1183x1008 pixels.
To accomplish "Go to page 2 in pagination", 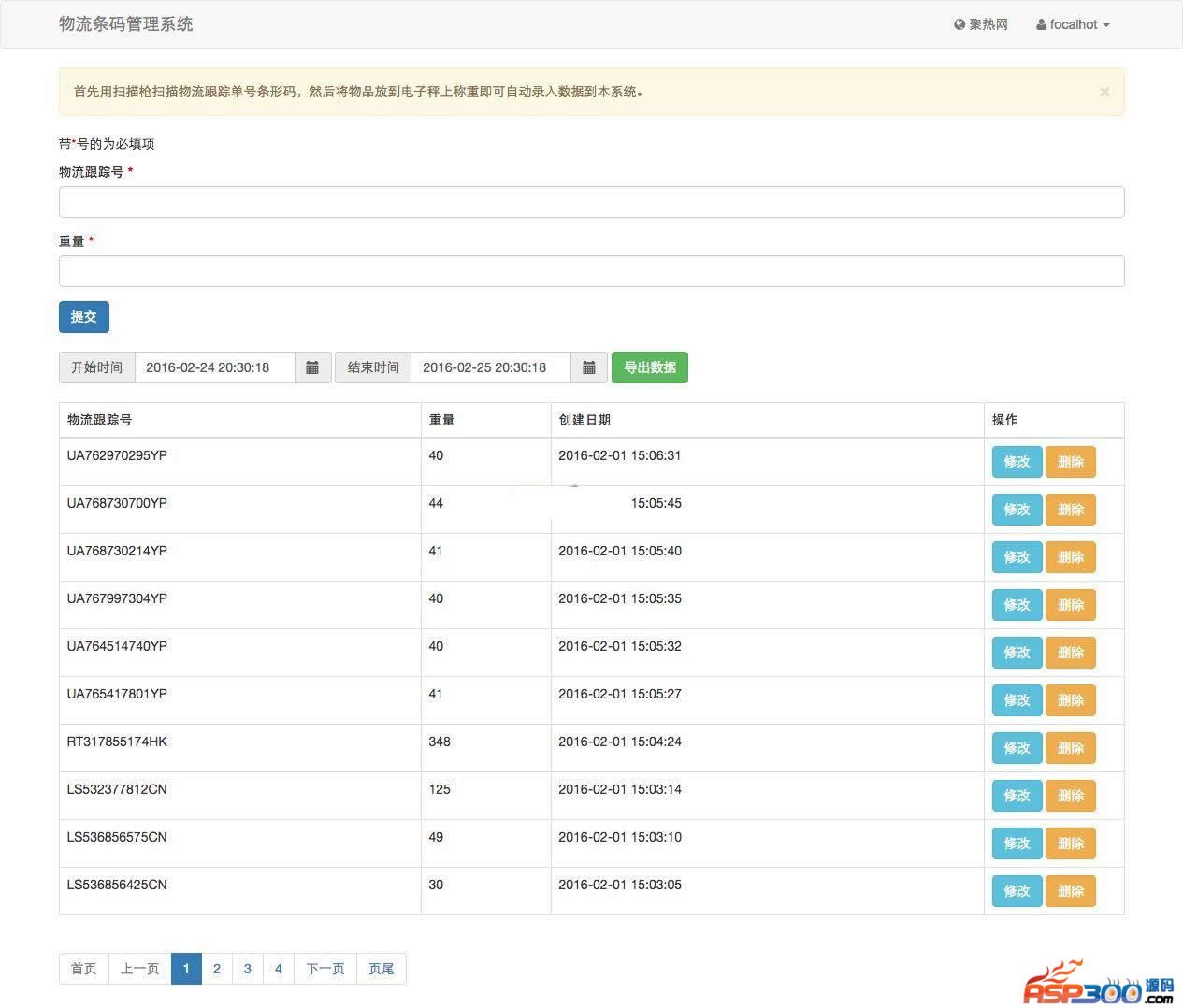I will (x=217, y=969).
